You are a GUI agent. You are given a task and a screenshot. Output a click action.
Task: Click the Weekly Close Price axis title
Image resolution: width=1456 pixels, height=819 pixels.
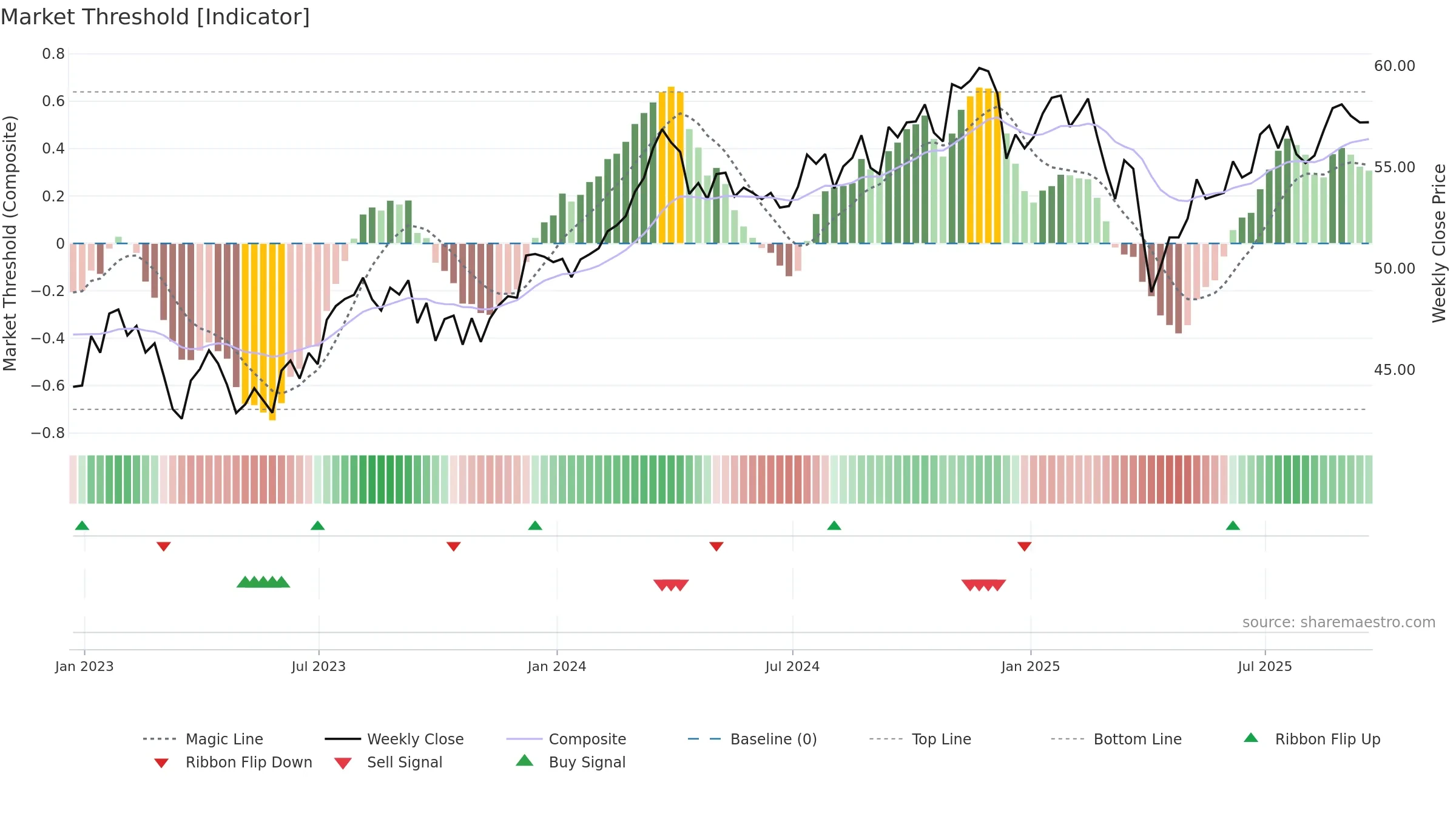pos(1439,243)
